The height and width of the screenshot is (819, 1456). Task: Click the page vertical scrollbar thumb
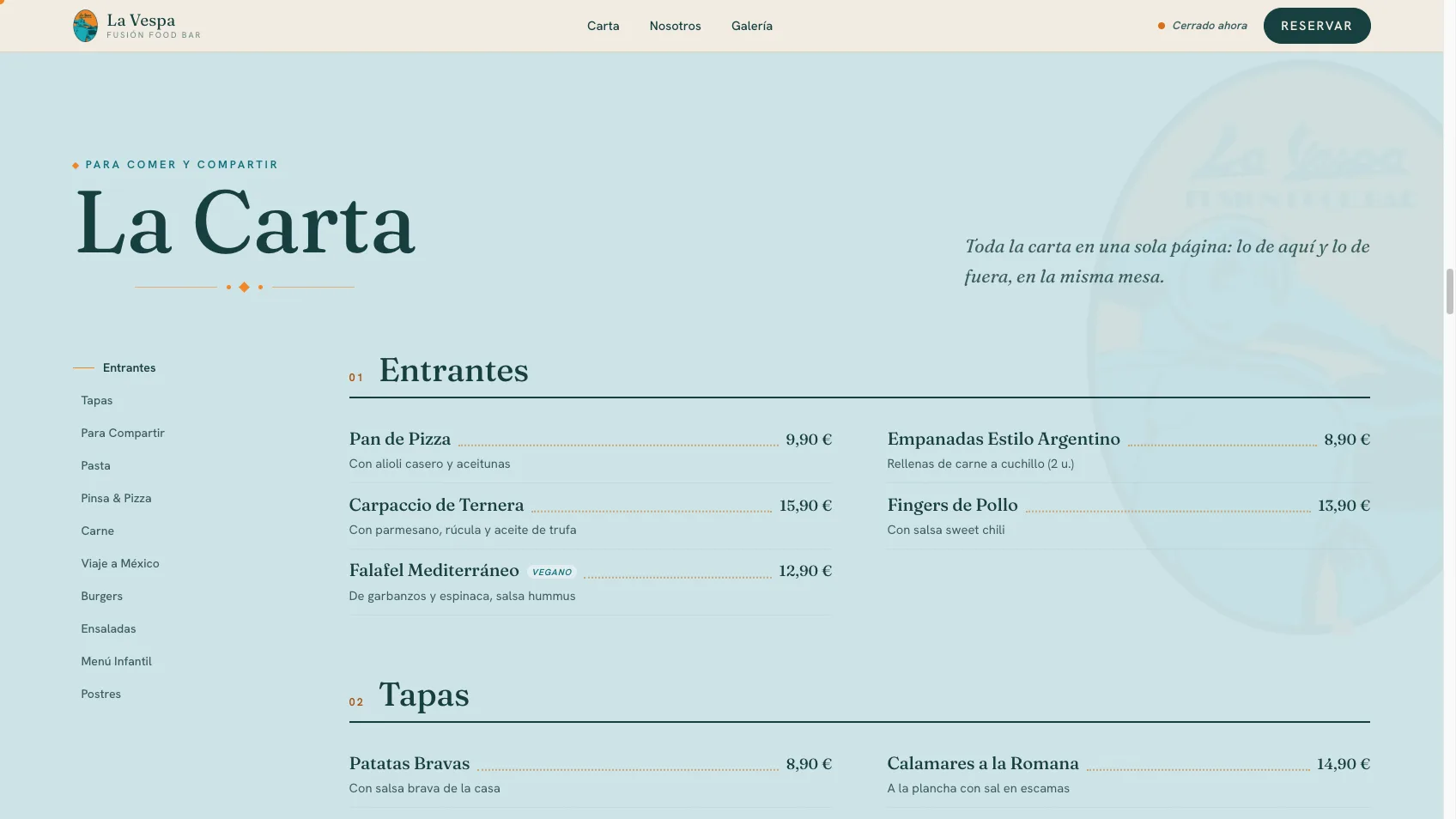point(1450,292)
